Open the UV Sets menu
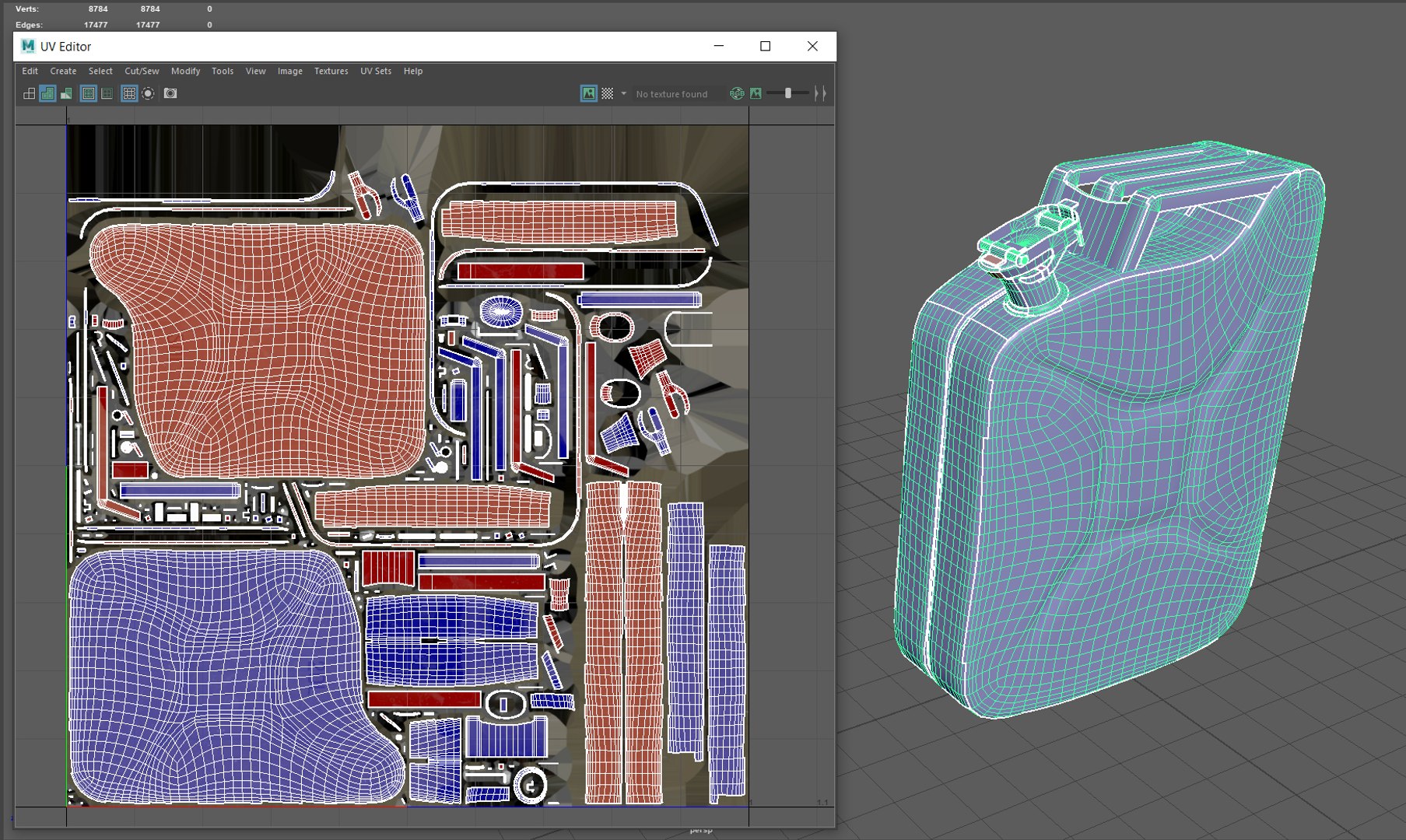Image resolution: width=1406 pixels, height=840 pixels. coord(375,71)
